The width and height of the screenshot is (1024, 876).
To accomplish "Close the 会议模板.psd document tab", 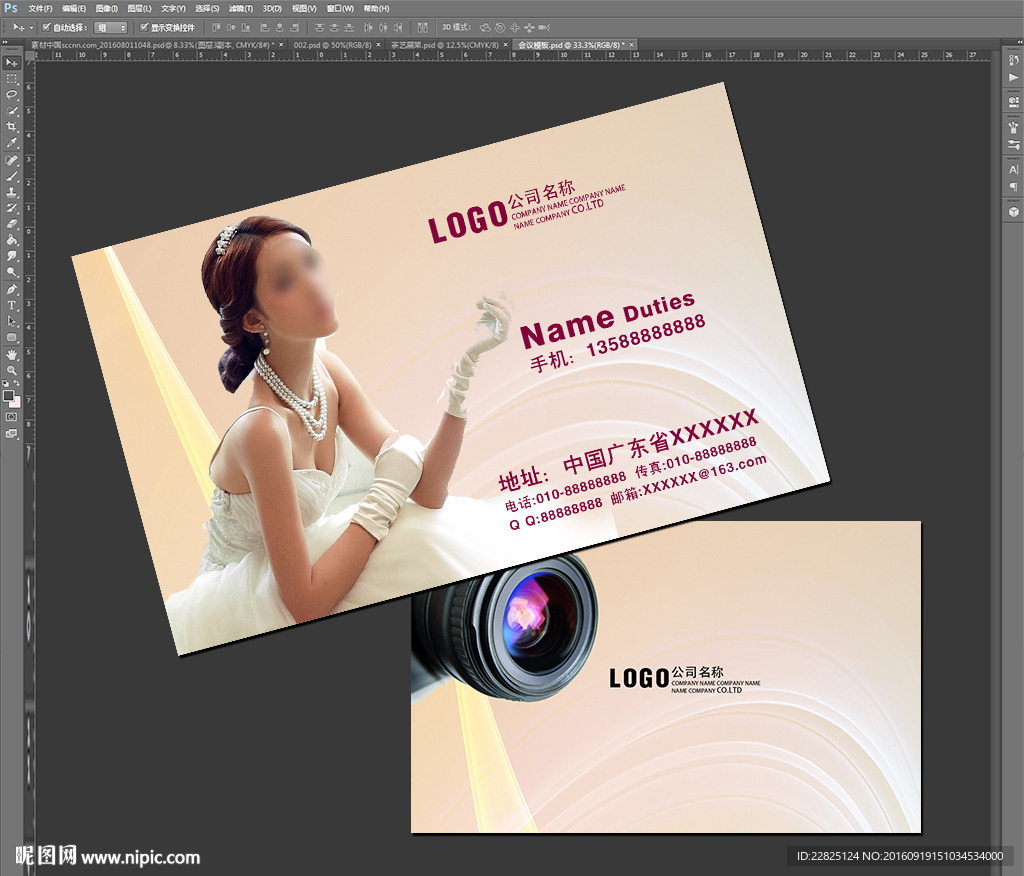I will pos(632,45).
